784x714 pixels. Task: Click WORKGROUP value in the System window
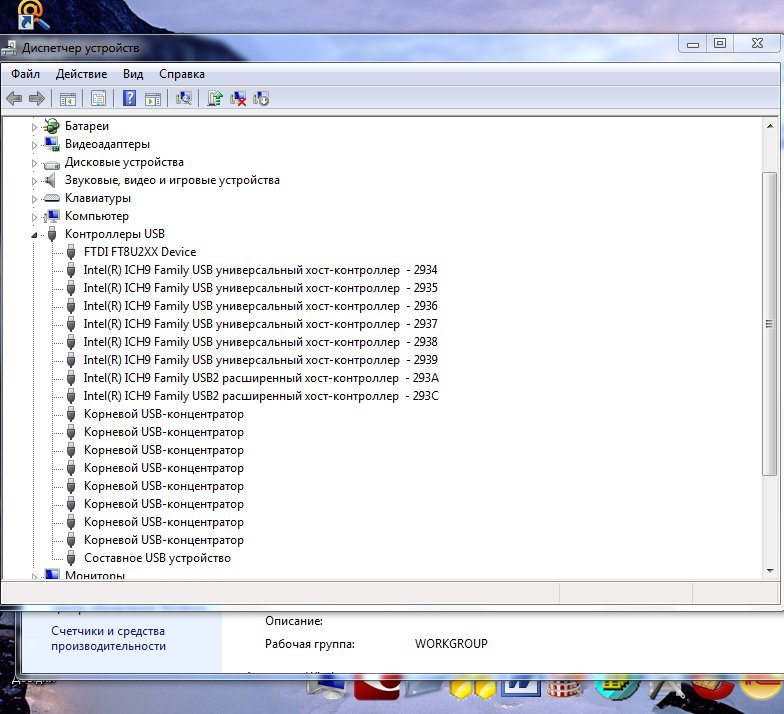coord(451,644)
